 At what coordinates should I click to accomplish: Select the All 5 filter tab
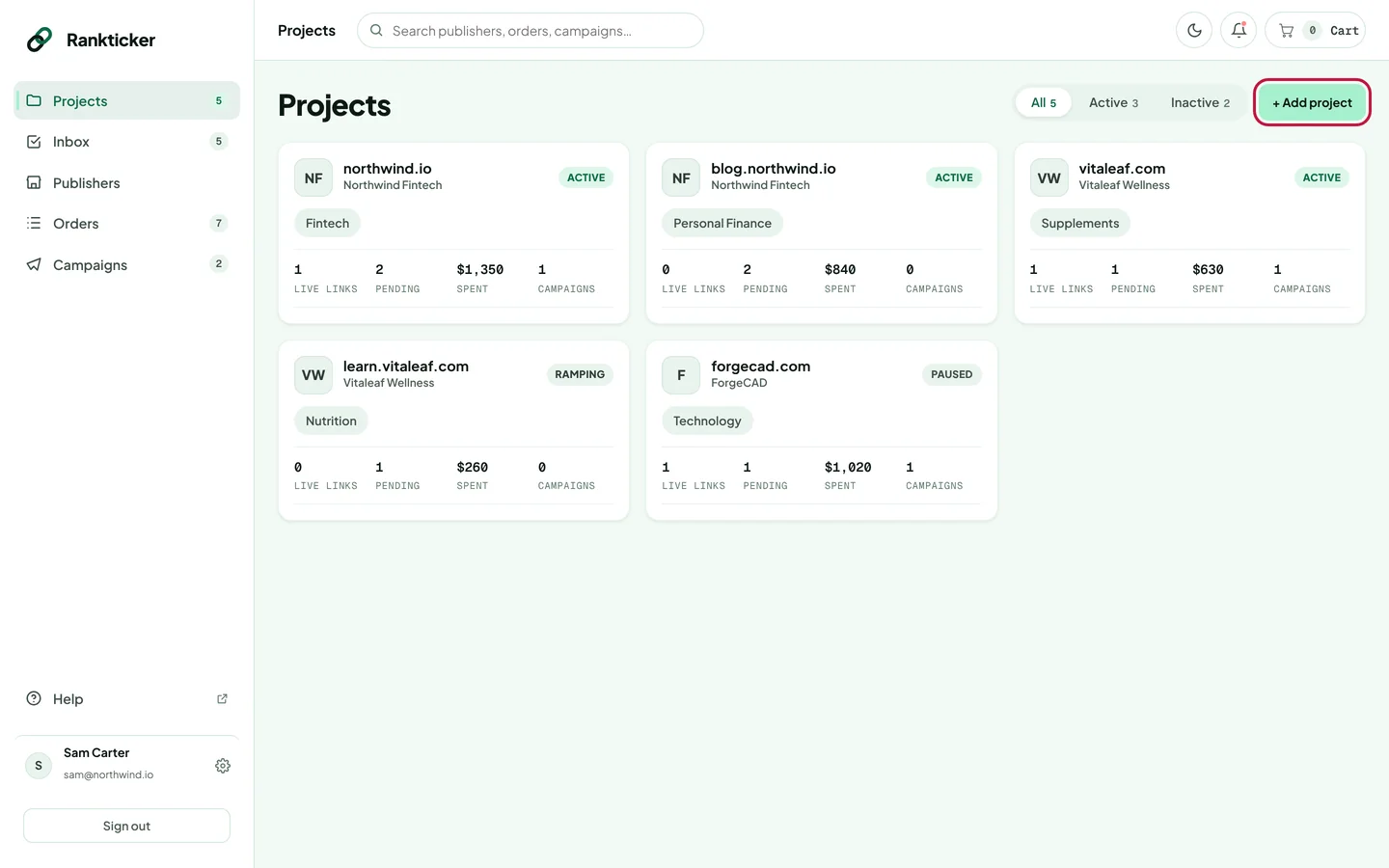click(x=1044, y=102)
